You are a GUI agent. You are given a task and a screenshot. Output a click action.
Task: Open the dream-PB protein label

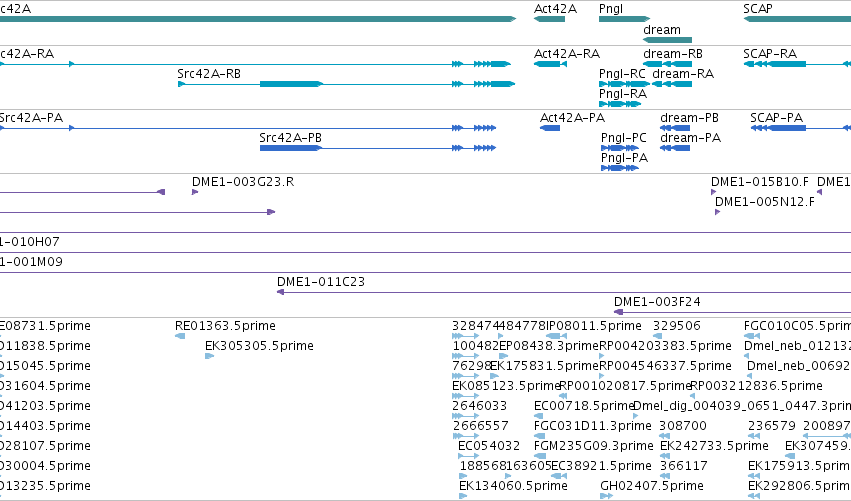point(689,118)
